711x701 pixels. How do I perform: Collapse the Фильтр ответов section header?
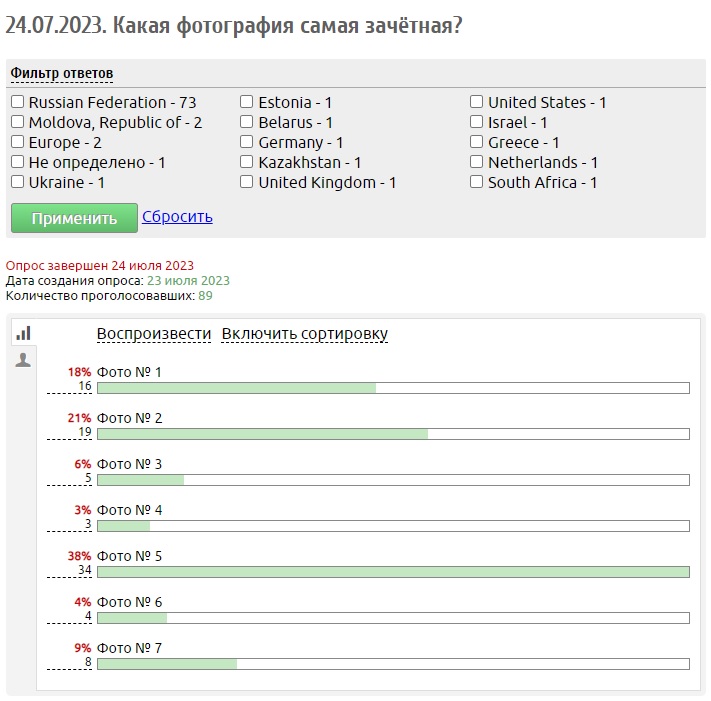[x=61, y=74]
